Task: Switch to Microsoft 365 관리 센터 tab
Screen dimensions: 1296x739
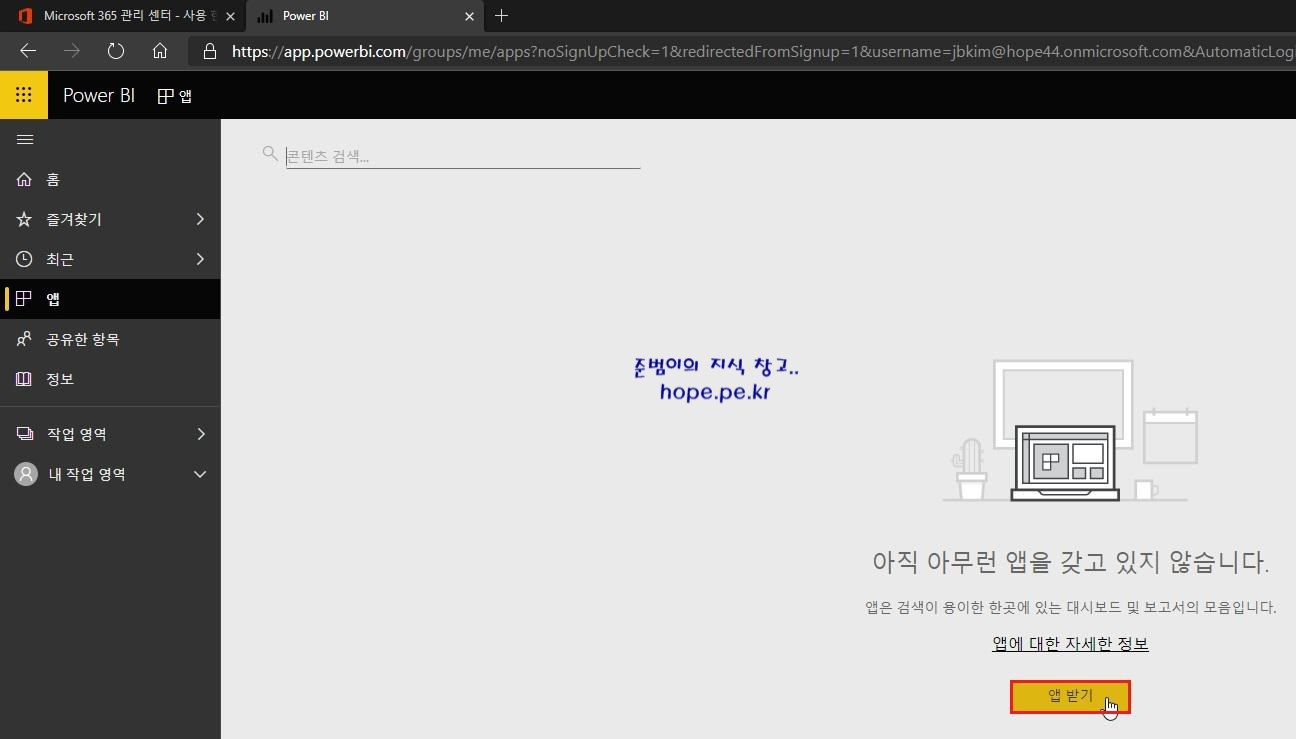Action: 124,16
